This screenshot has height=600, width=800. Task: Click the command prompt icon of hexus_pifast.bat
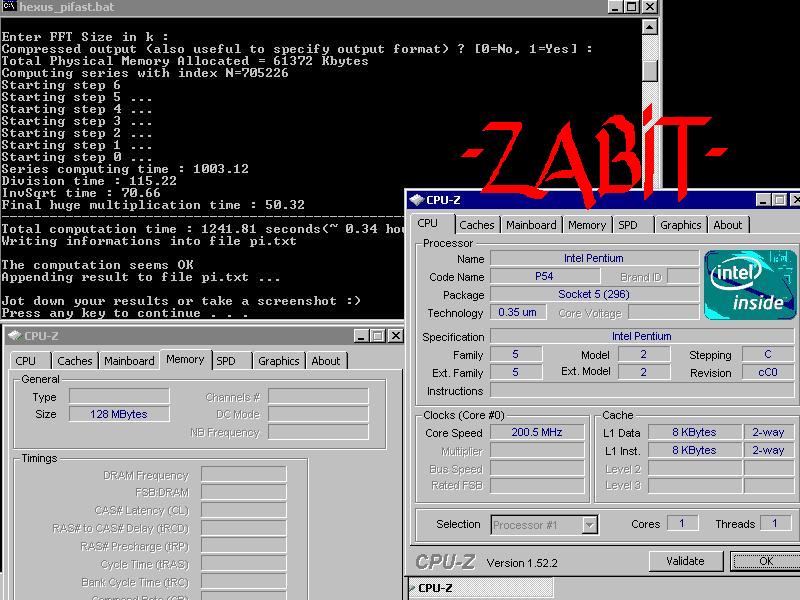tap(9, 7)
